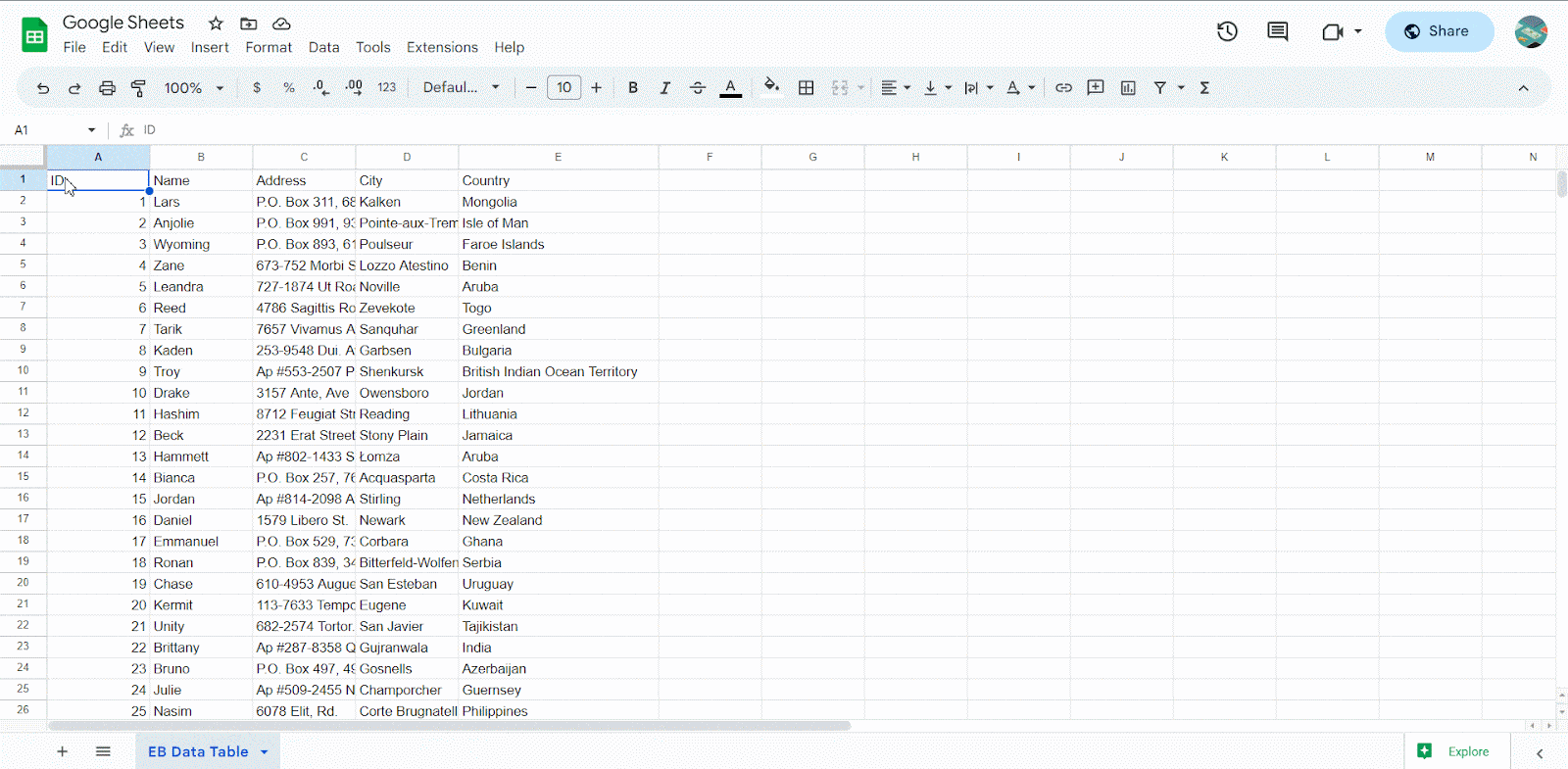The width and height of the screenshot is (1568, 769).
Task: Increase font size with plus button
Action: [x=596, y=88]
